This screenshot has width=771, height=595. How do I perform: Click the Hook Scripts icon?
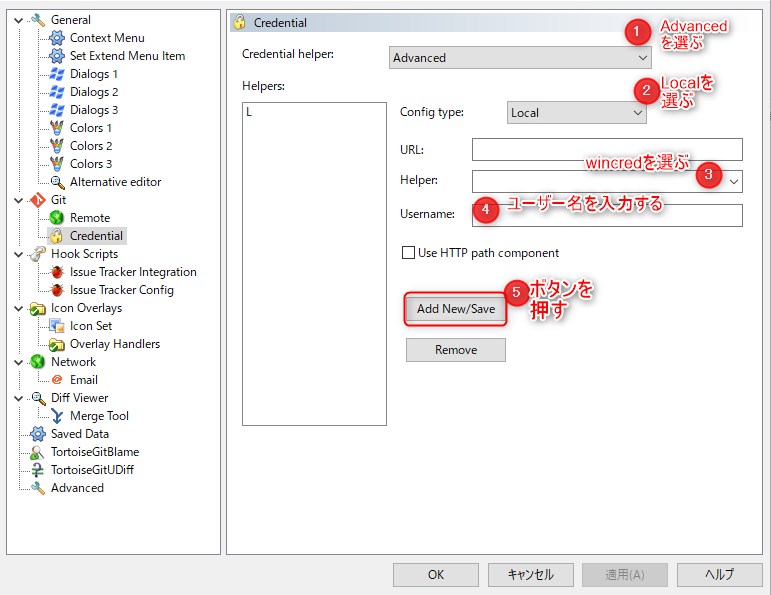coord(37,254)
